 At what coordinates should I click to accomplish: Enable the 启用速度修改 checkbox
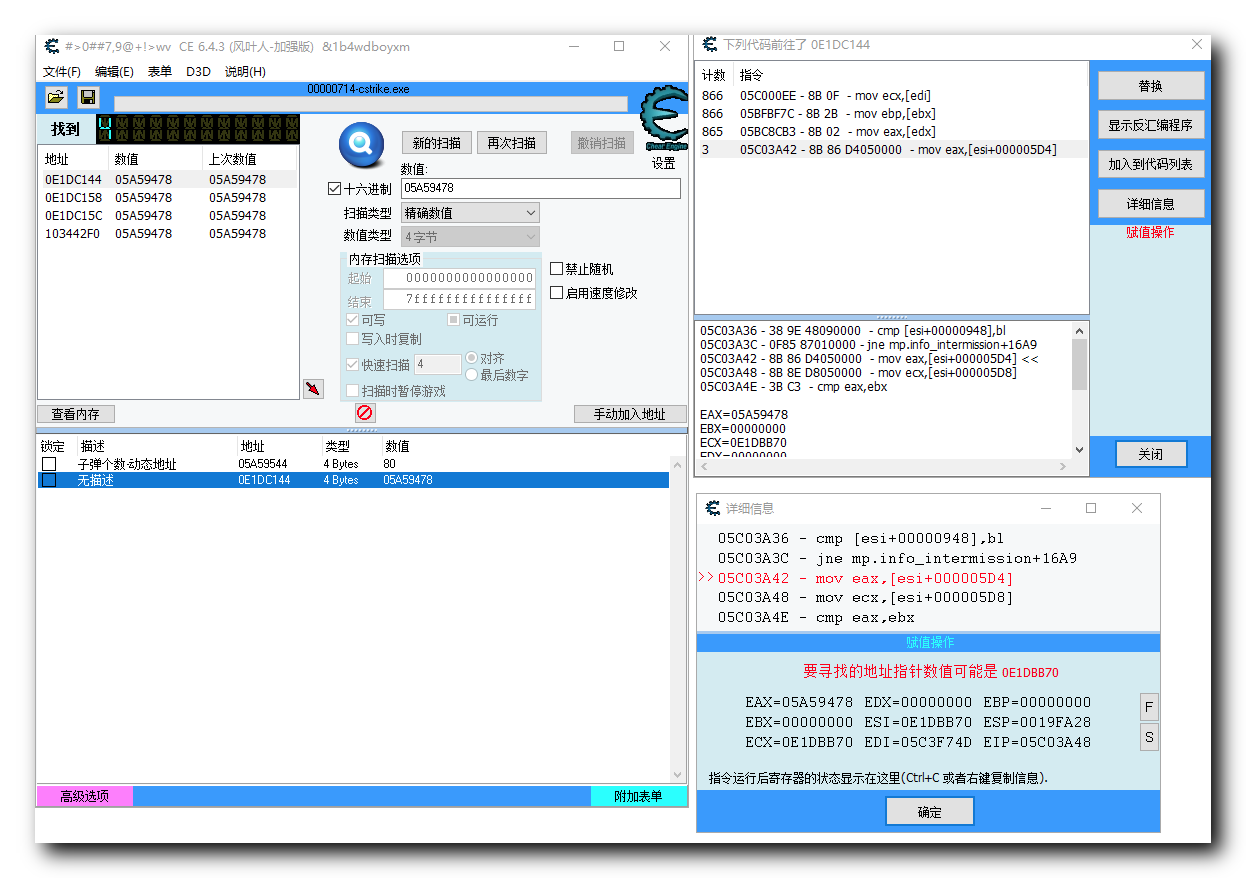557,293
